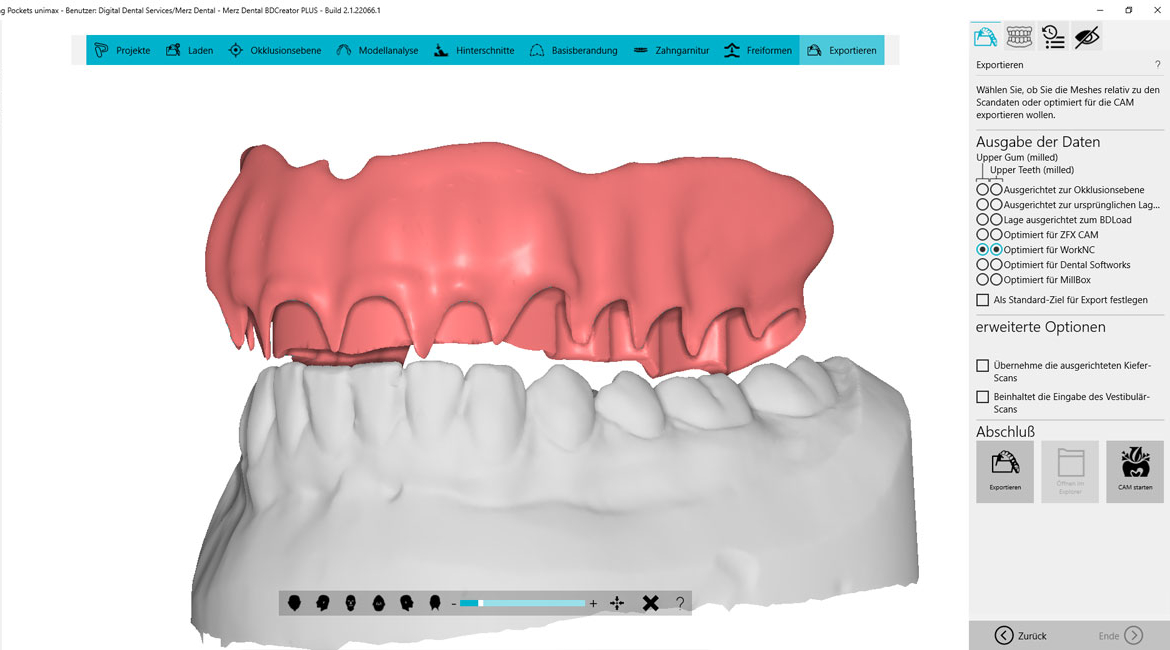Select Upper Gum radio for Lage ausgerichtet zum BDLoad
Screen dimensions: 1170x650
(983, 219)
